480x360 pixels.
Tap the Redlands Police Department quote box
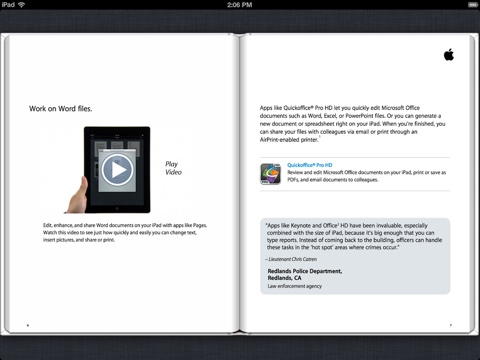point(355,256)
